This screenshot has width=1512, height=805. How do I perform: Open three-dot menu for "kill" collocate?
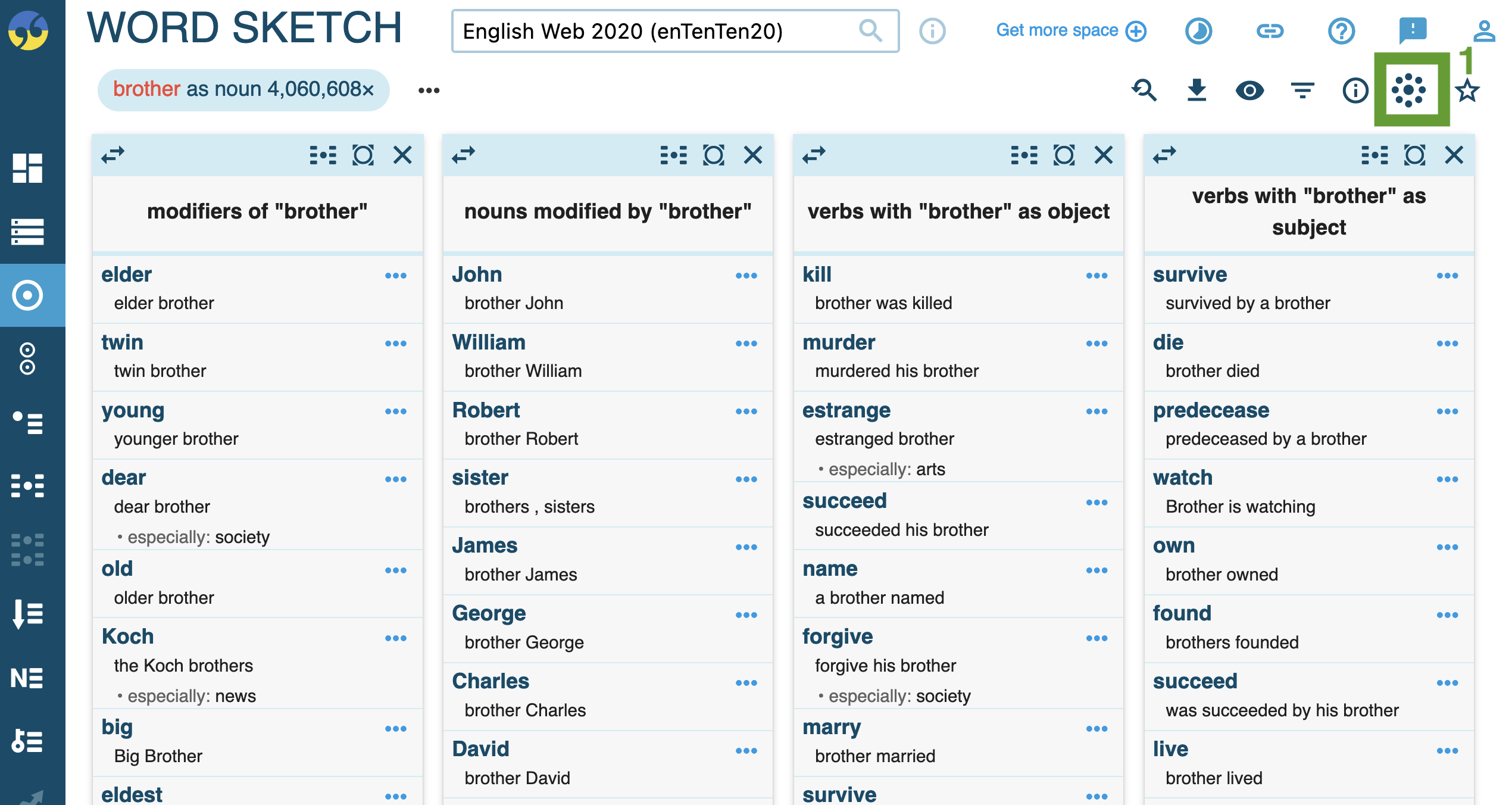click(x=1096, y=276)
